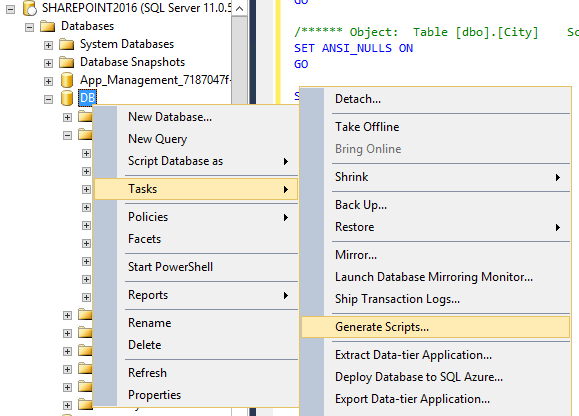Choose Extract Data-tier Application...
The height and width of the screenshot is (416, 579).
click(436, 355)
